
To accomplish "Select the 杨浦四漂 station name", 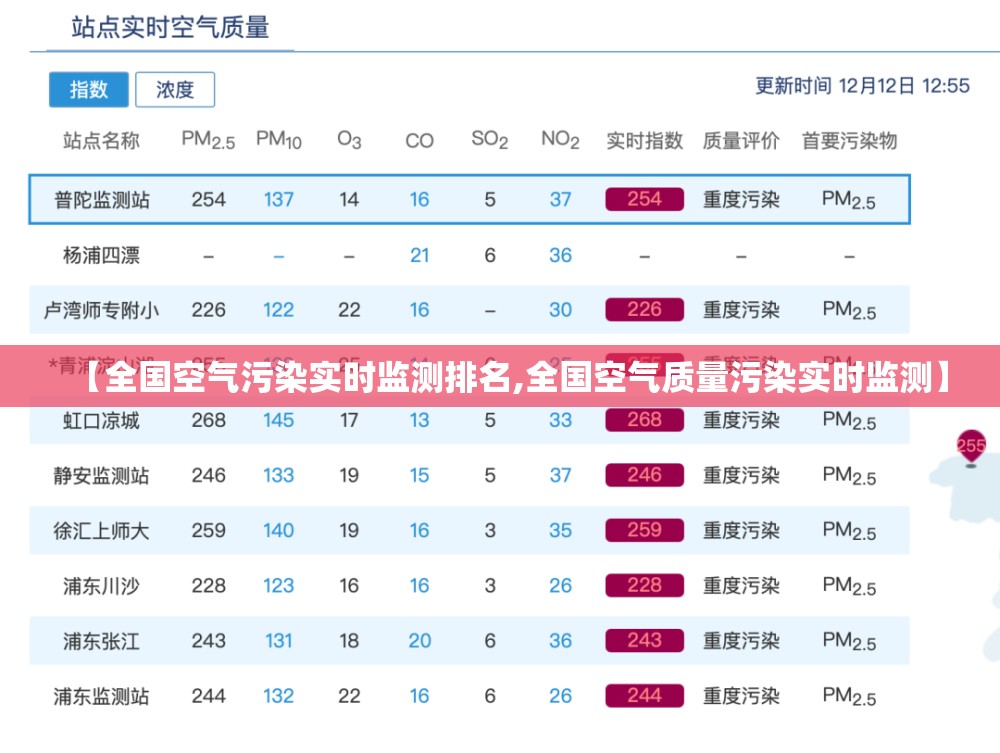I will [x=101, y=256].
